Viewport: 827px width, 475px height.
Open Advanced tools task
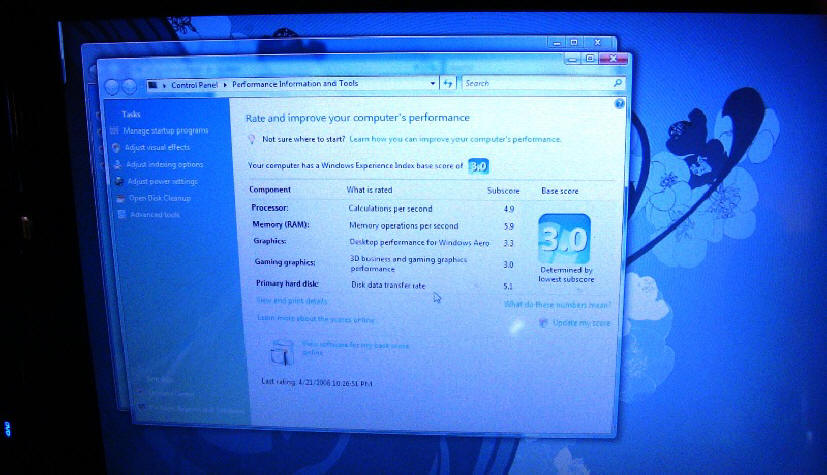(155, 215)
